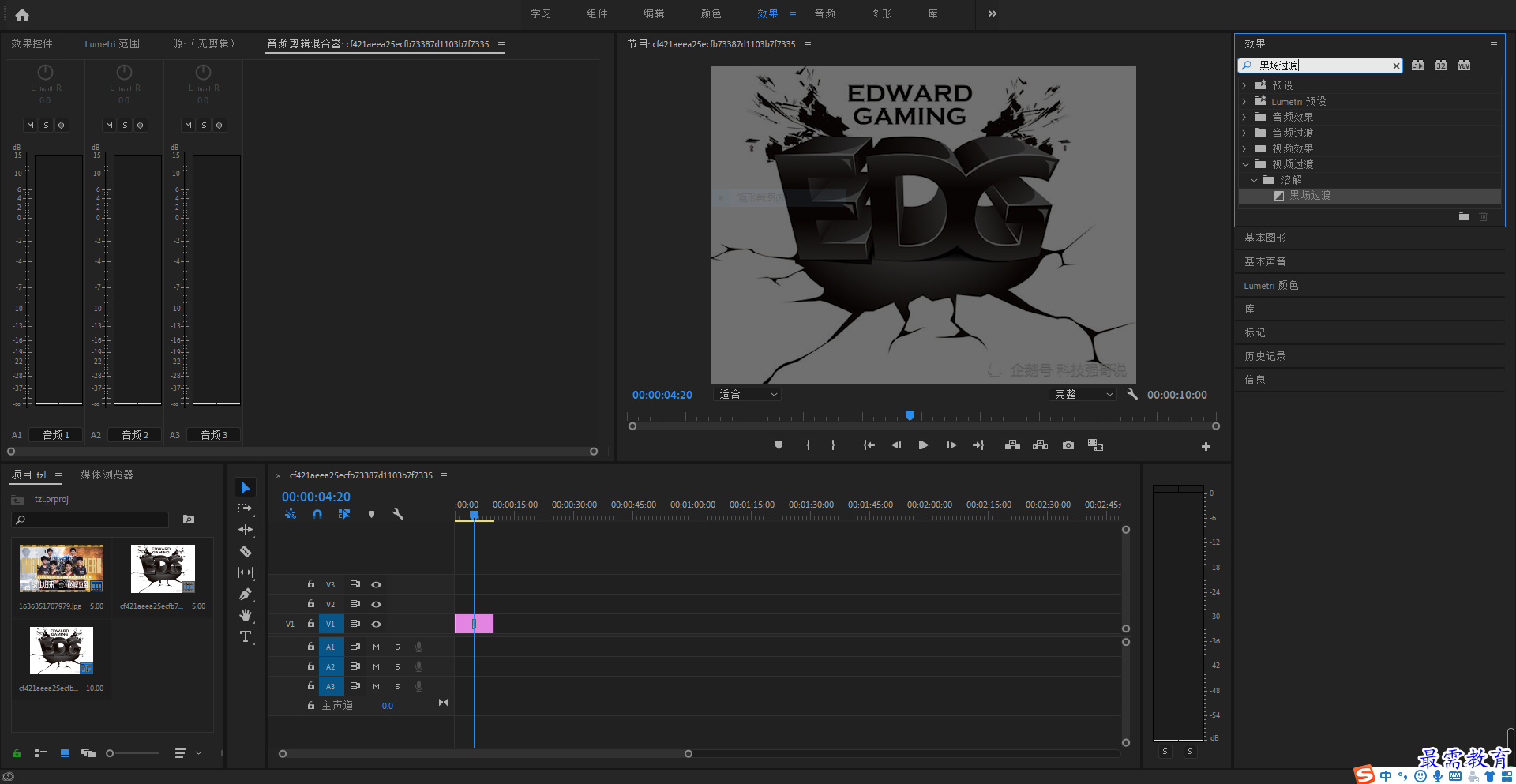Go to Out point
The height and width of the screenshot is (784, 1516).
pyautogui.click(x=978, y=445)
